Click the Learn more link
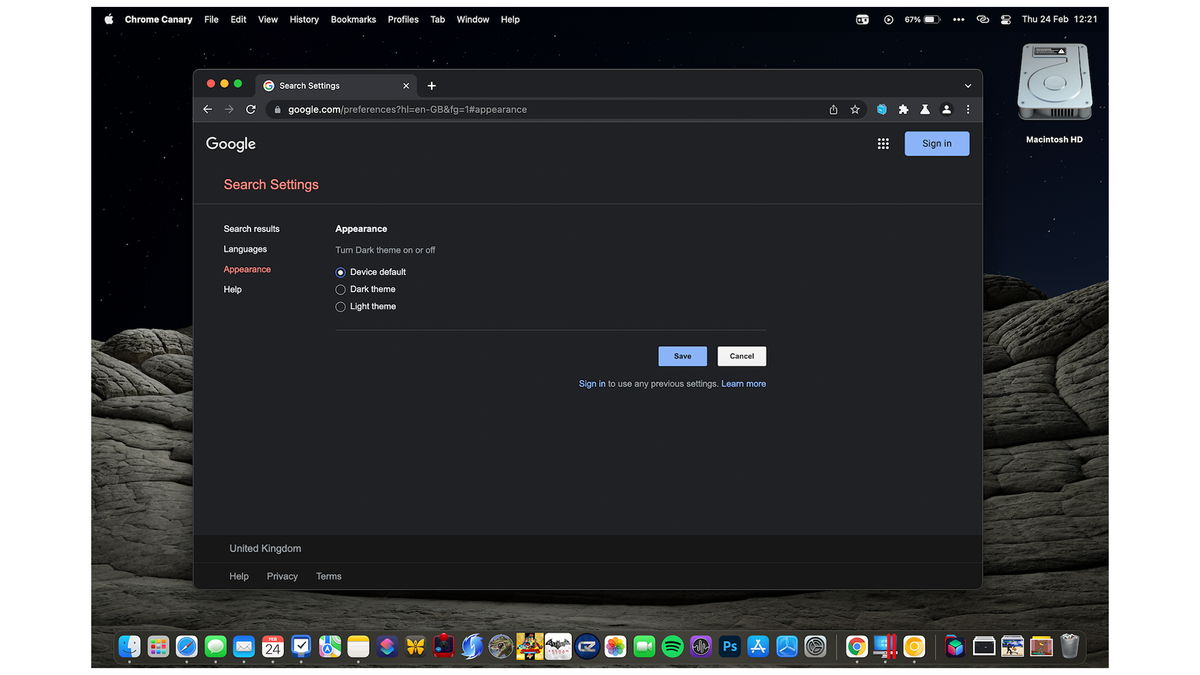This screenshot has height=675, width=1200. [743, 383]
